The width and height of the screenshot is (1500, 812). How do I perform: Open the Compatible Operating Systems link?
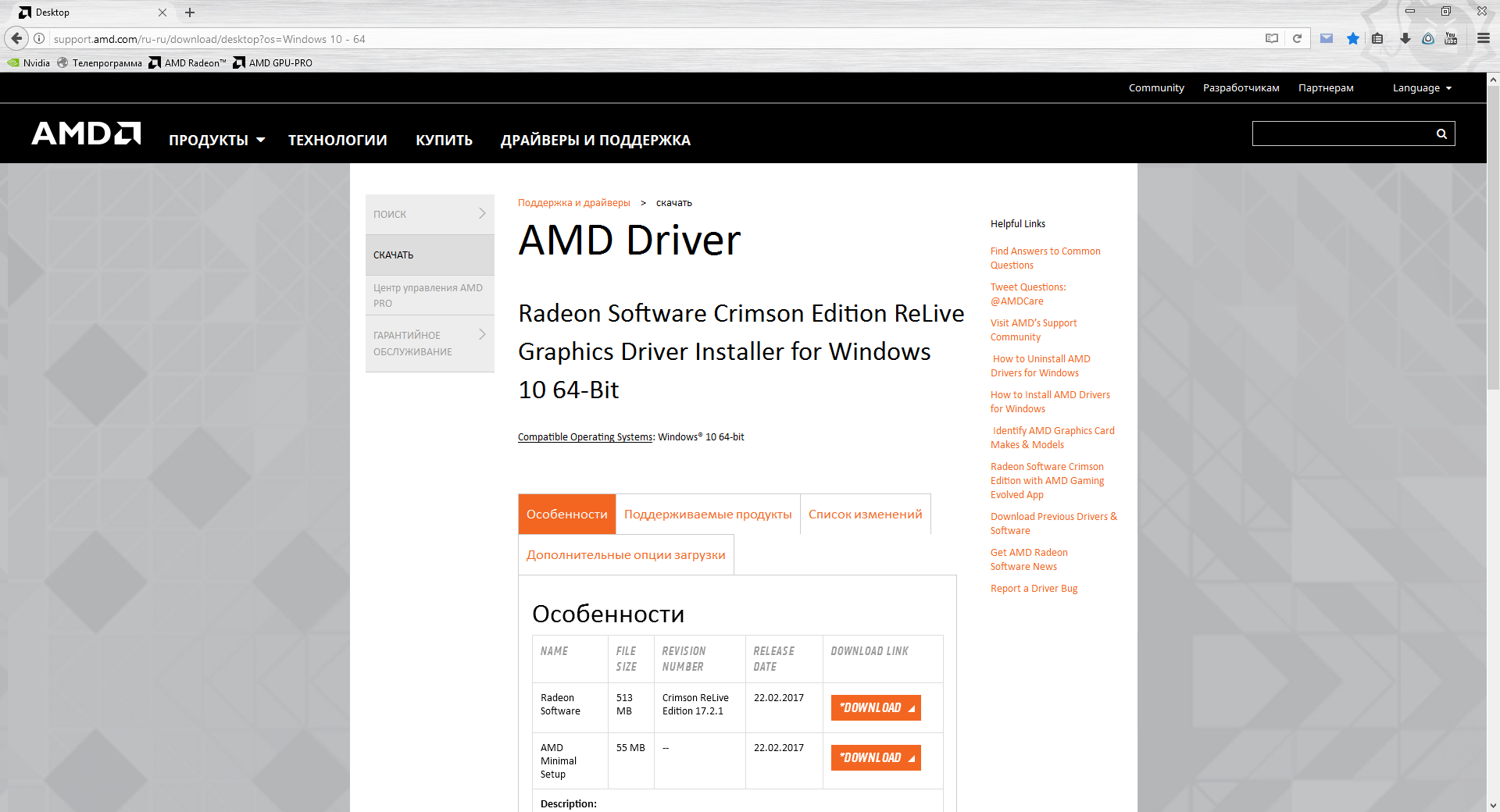coord(585,437)
